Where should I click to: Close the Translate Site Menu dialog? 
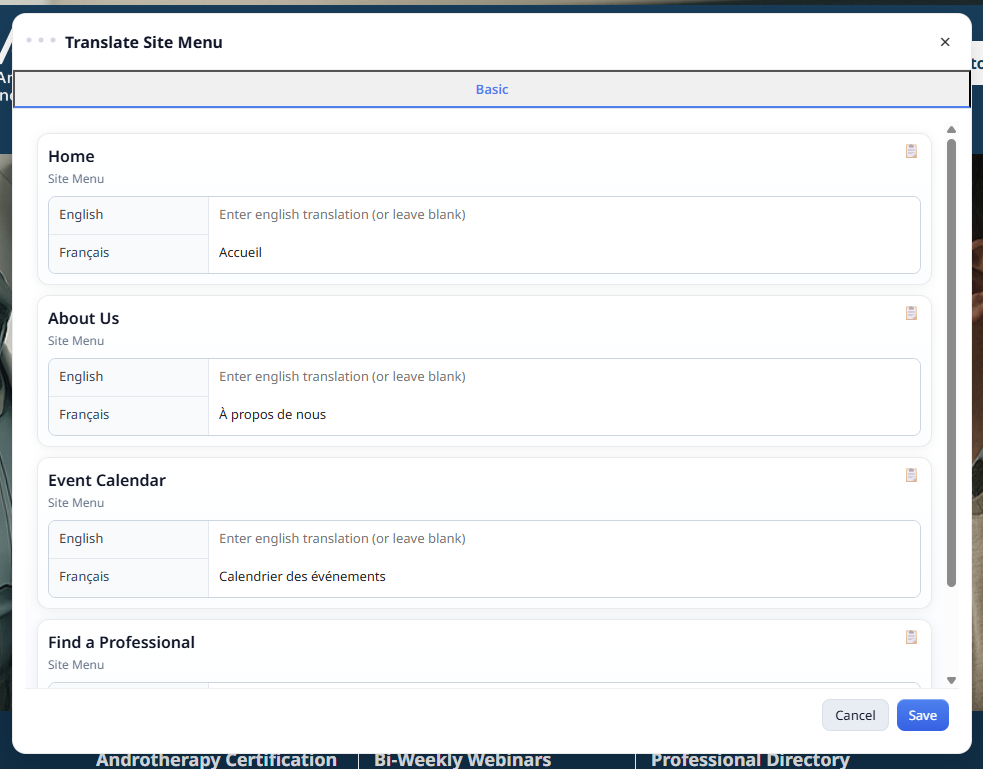pyautogui.click(x=945, y=42)
